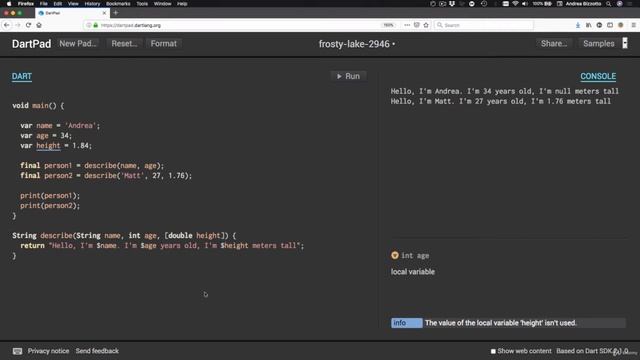The image size is (640, 360).
Task: Toggle the Show web content checkbox
Action: pyautogui.click(x=493, y=351)
